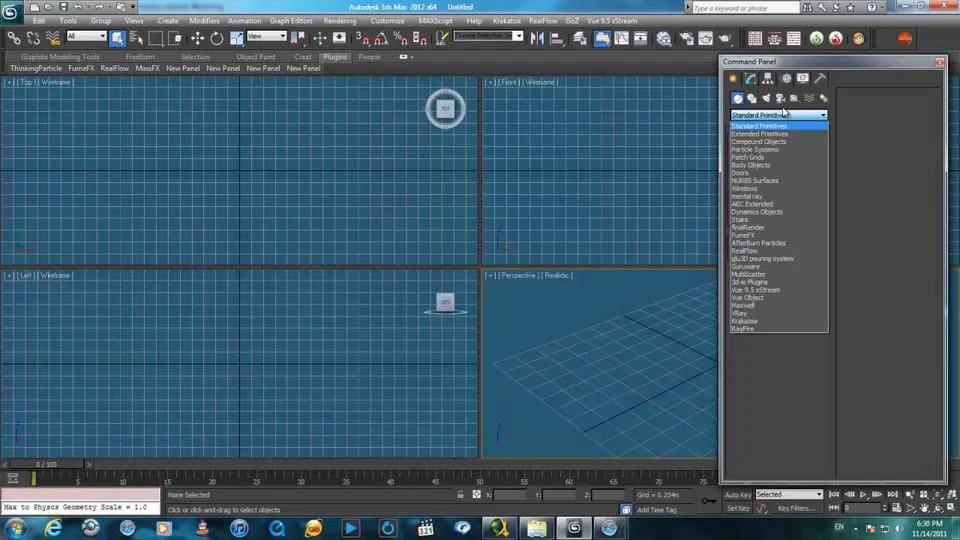
Task: Collapse the Standard Primitives dropdown arrow
Action: 823,115
